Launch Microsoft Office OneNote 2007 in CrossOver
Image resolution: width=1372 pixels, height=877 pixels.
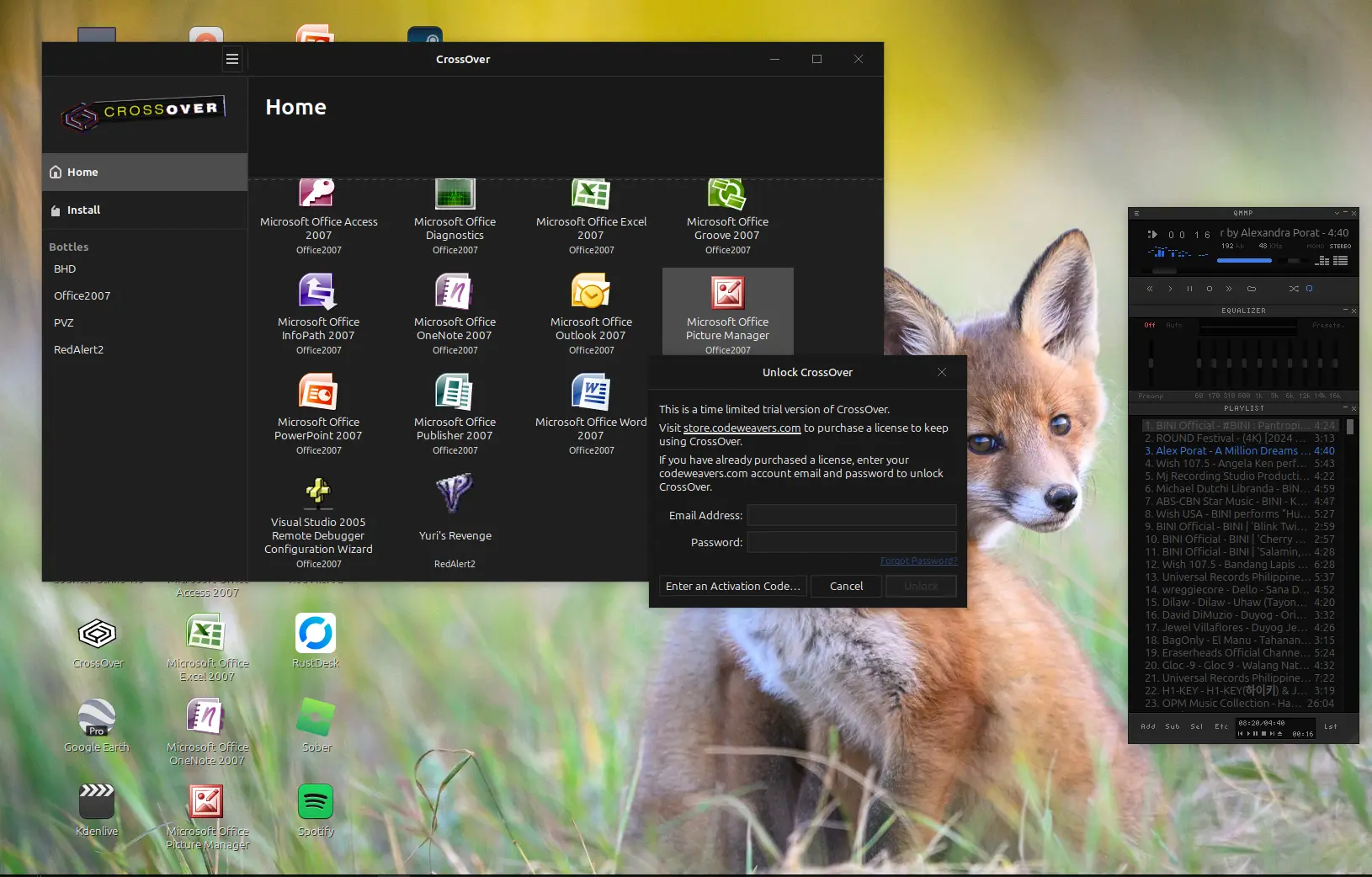click(x=455, y=313)
